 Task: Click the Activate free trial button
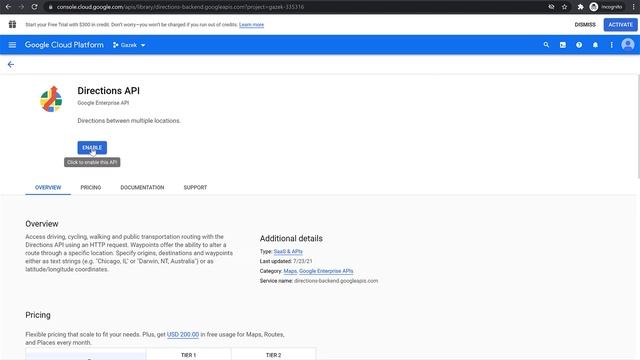(x=620, y=24)
